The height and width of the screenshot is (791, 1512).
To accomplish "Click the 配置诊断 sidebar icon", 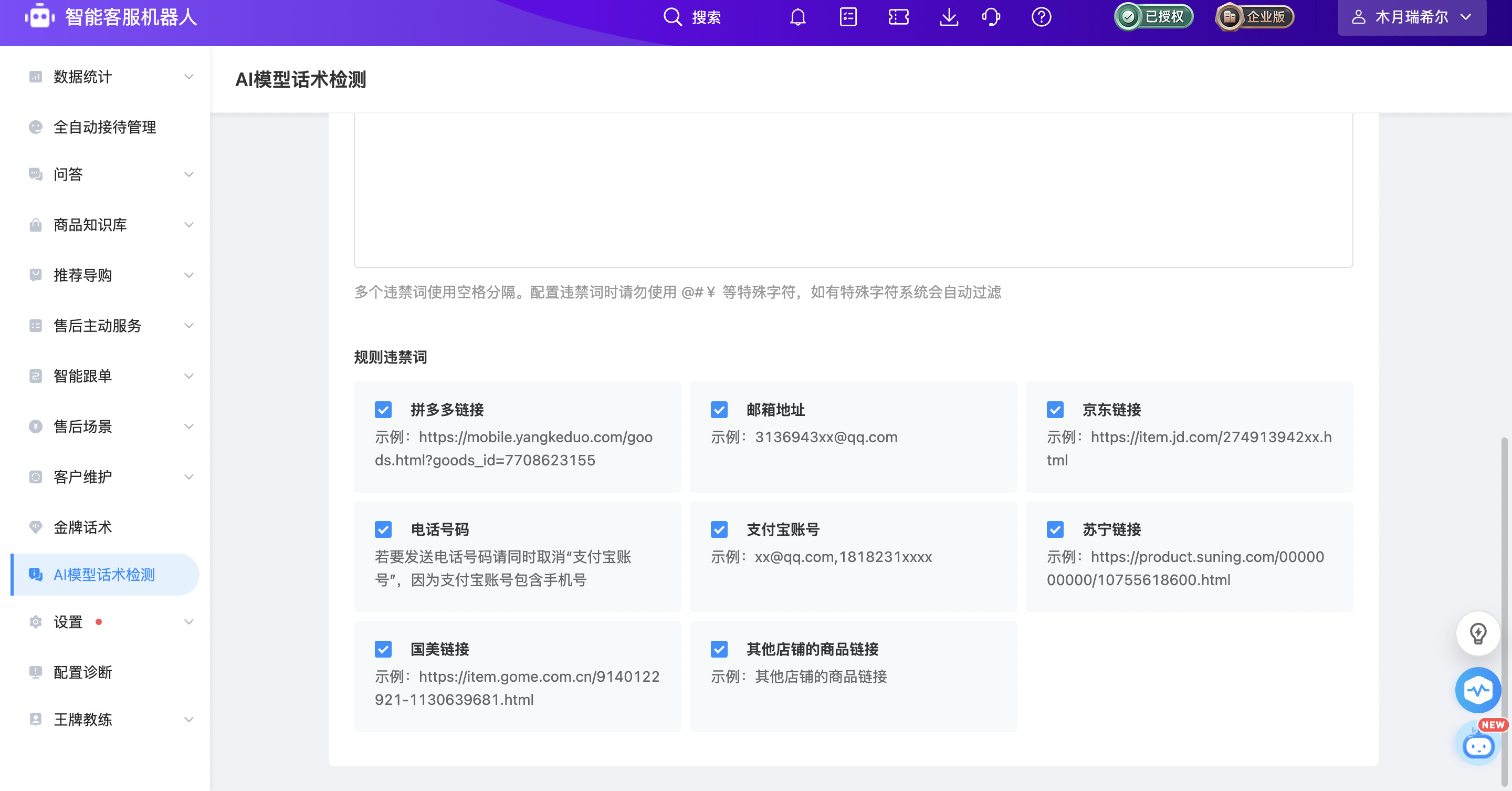I will [x=36, y=672].
